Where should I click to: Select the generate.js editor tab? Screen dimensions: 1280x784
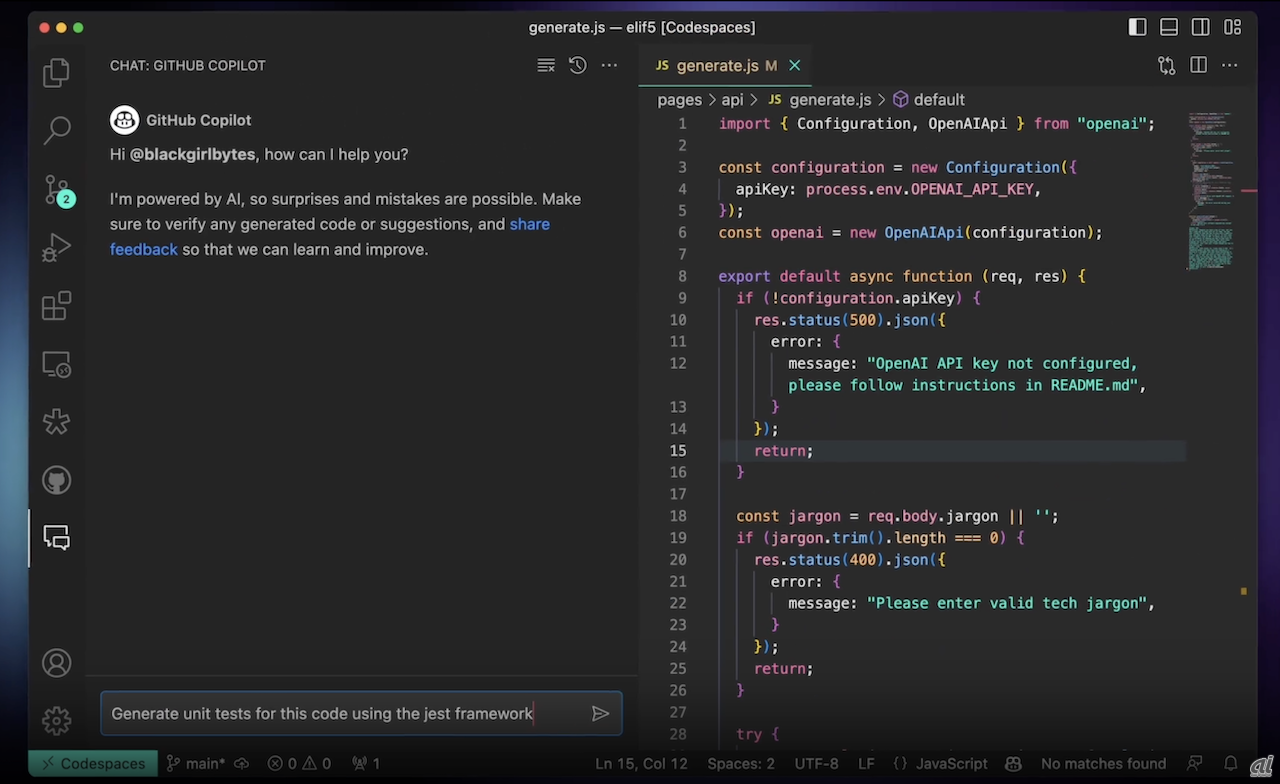[717, 65]
